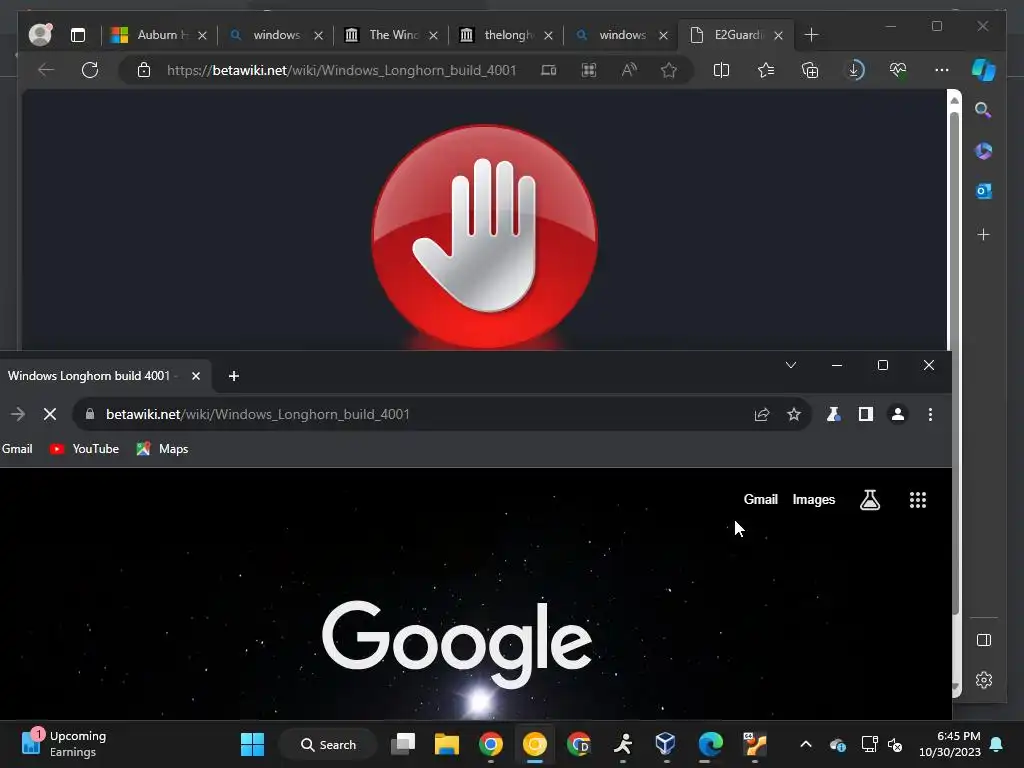The image size is (1024, 768).
Task: Open Edge profile avatar
Action: [x=40, y=35]
